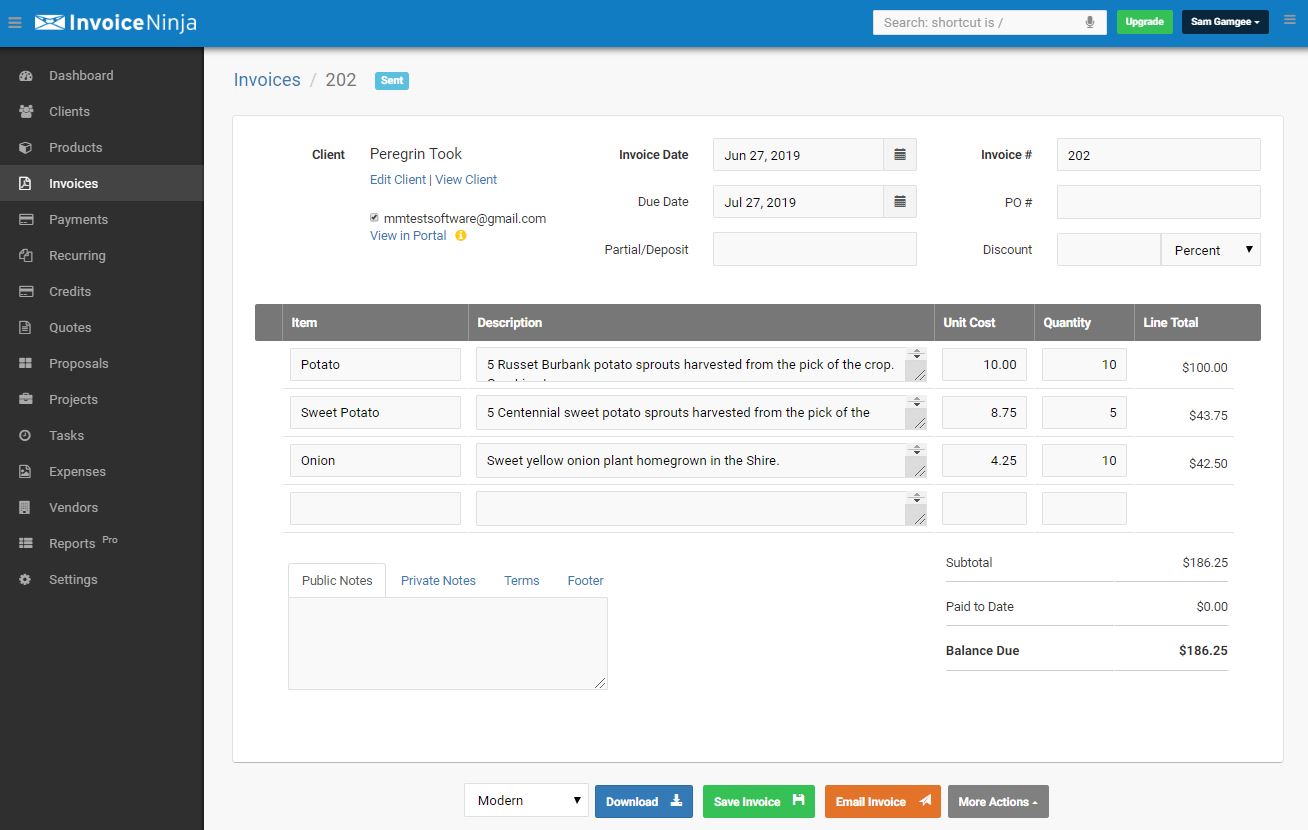
Task: Follow the Edit Client link
Action: 398,180
